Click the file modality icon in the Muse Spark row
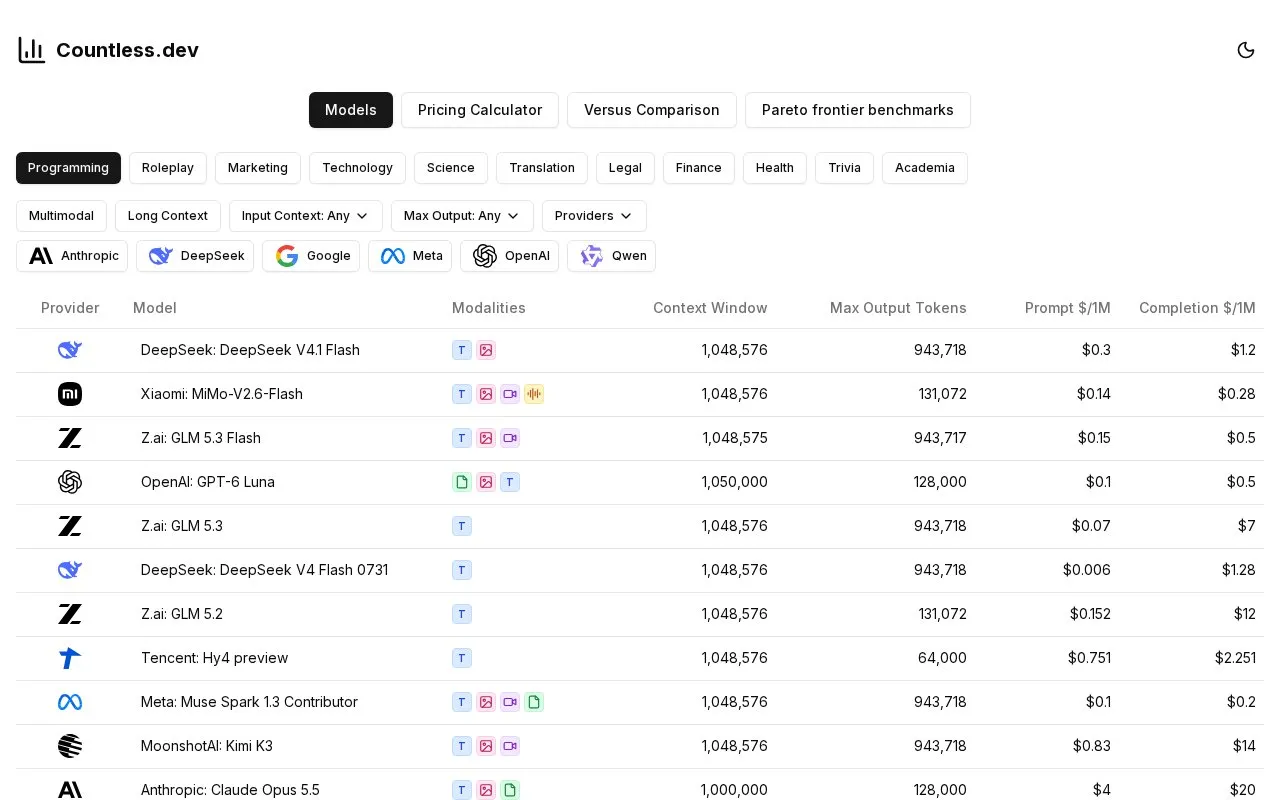1280x800 pixels. (x=534, y=702)
